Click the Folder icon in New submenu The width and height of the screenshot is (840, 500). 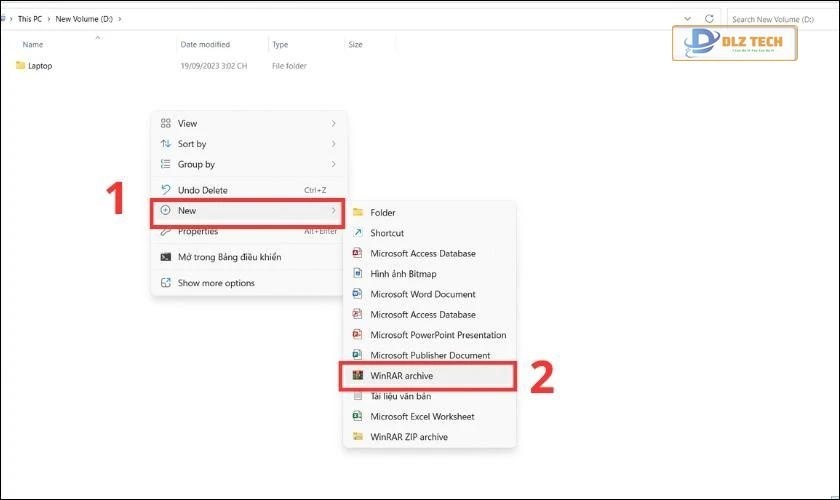357,212
